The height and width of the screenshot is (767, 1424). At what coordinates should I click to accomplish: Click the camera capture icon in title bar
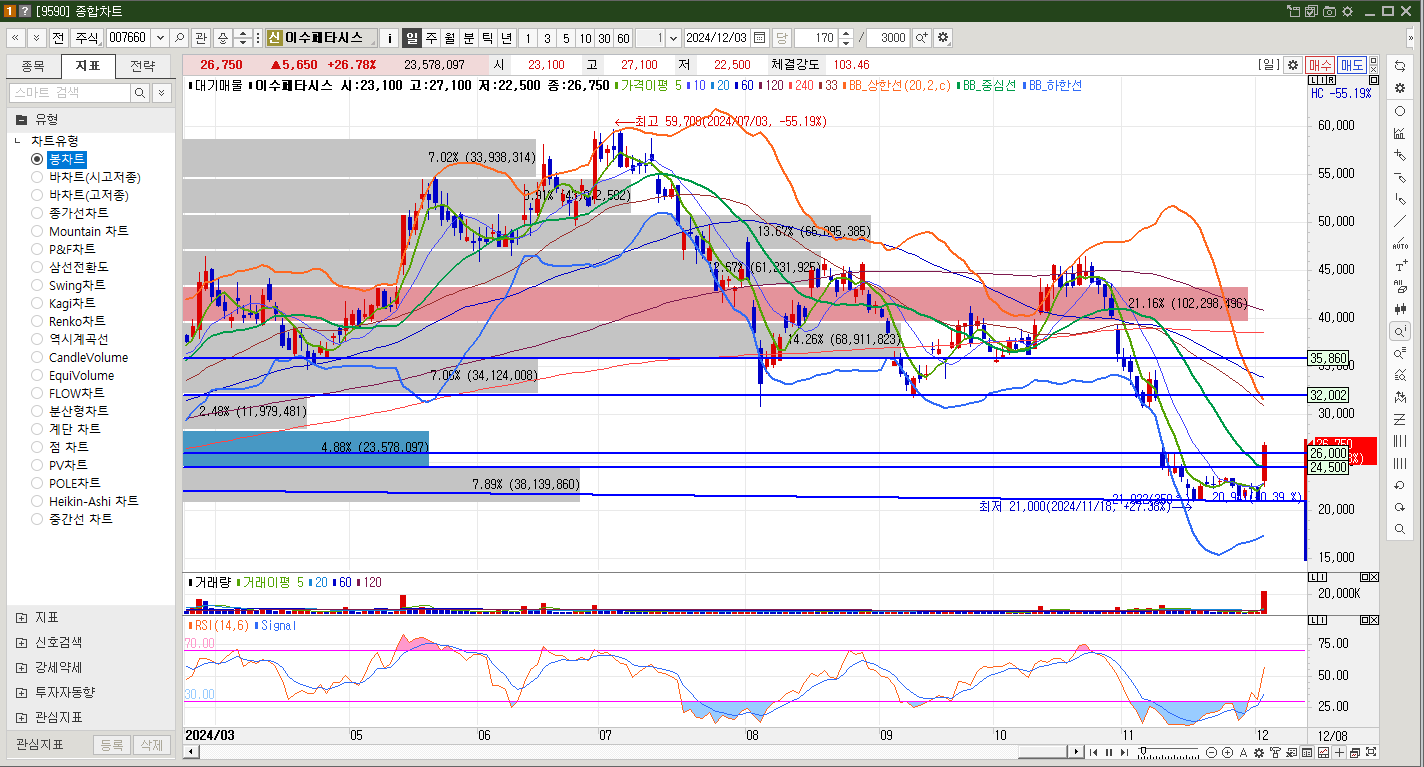[1328, 11]
